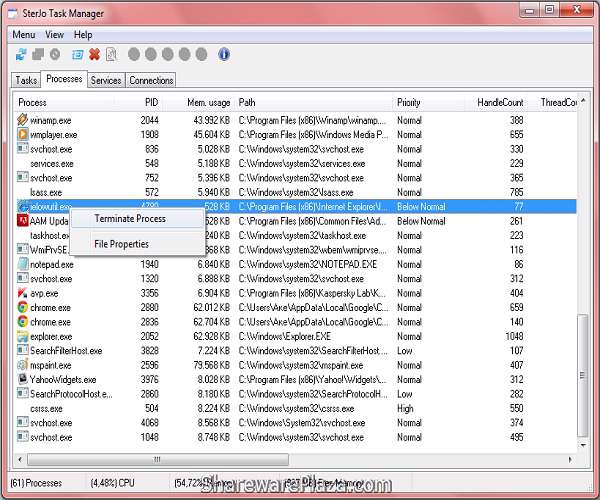
Task: Open the Connections tab
Action: click(151, 80)
